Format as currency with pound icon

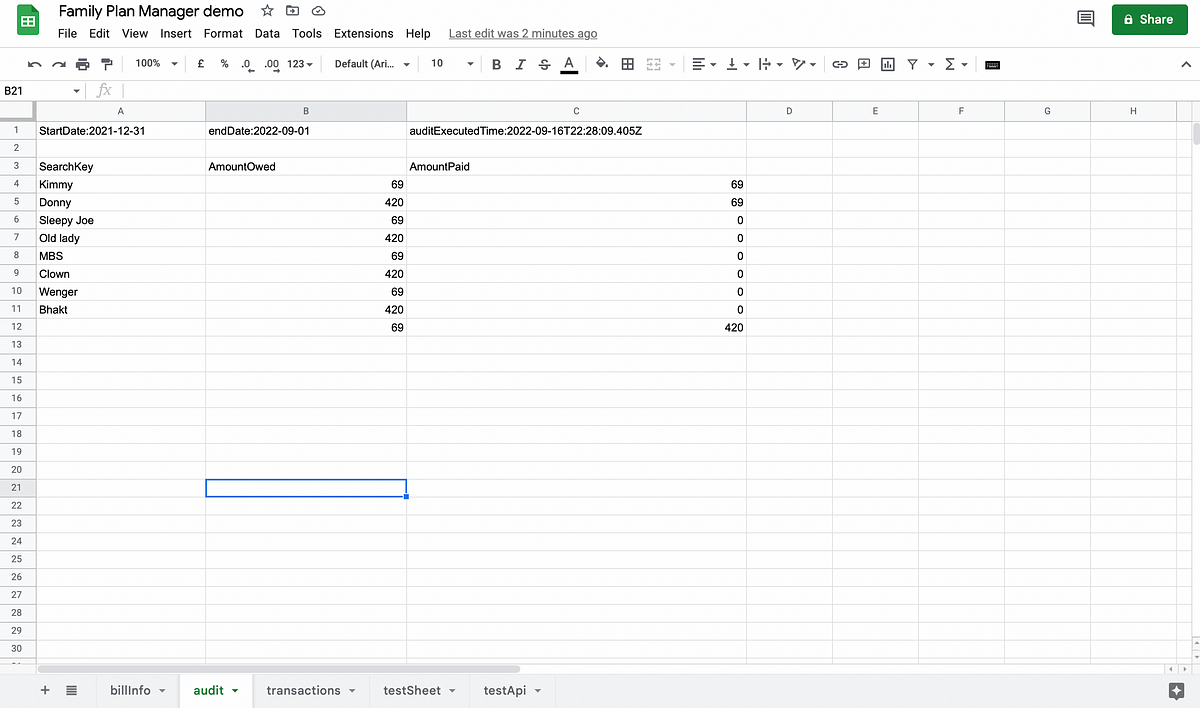point(201,64)
